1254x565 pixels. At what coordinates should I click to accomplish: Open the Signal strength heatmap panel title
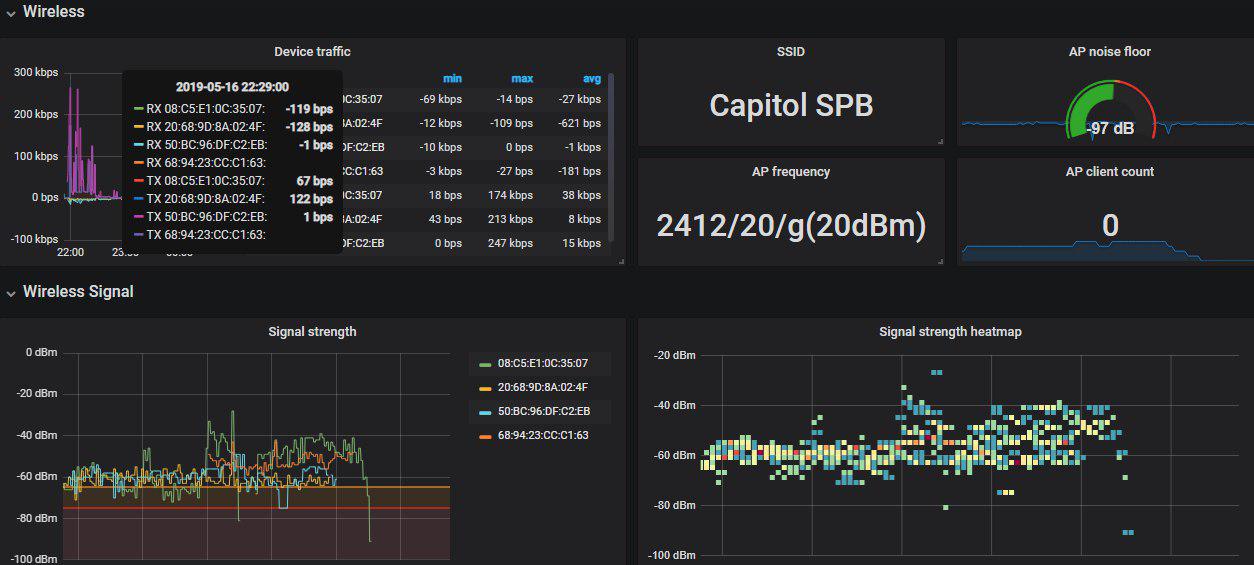[950, 331]
